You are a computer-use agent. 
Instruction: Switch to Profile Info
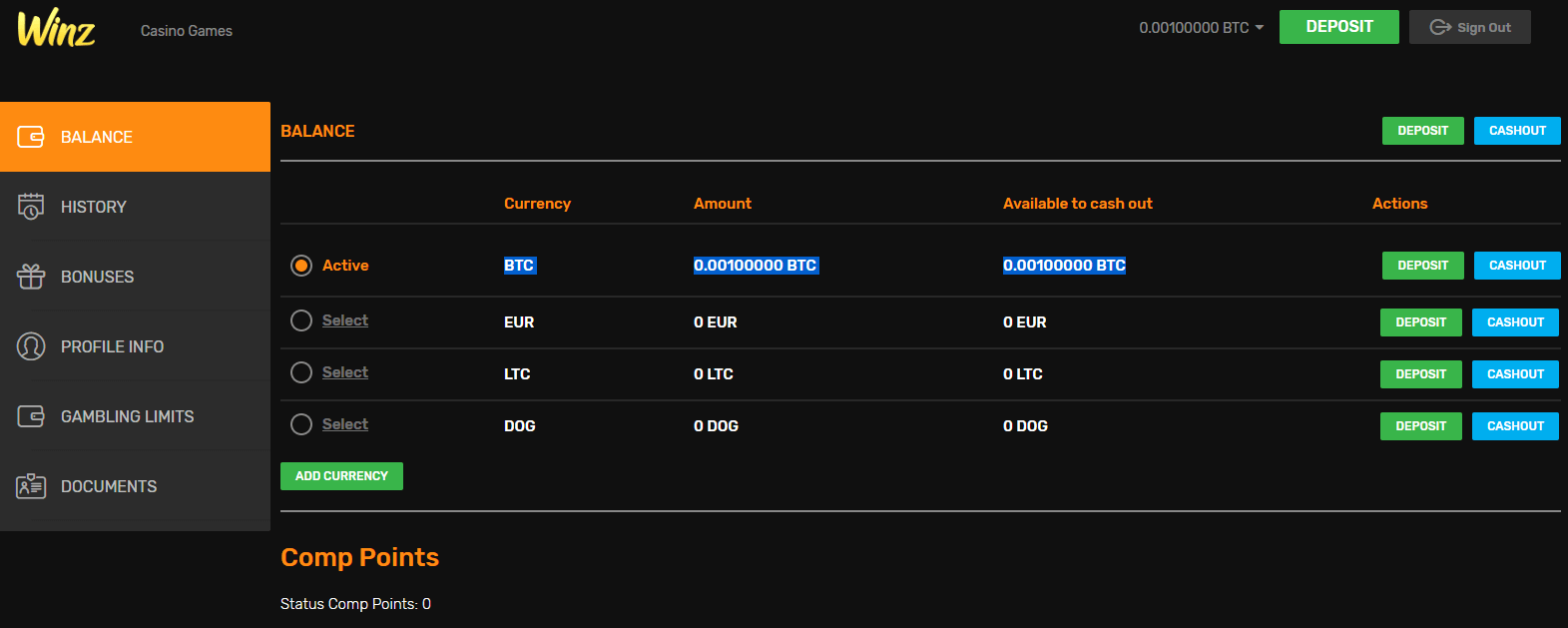[x=135, y=346]
